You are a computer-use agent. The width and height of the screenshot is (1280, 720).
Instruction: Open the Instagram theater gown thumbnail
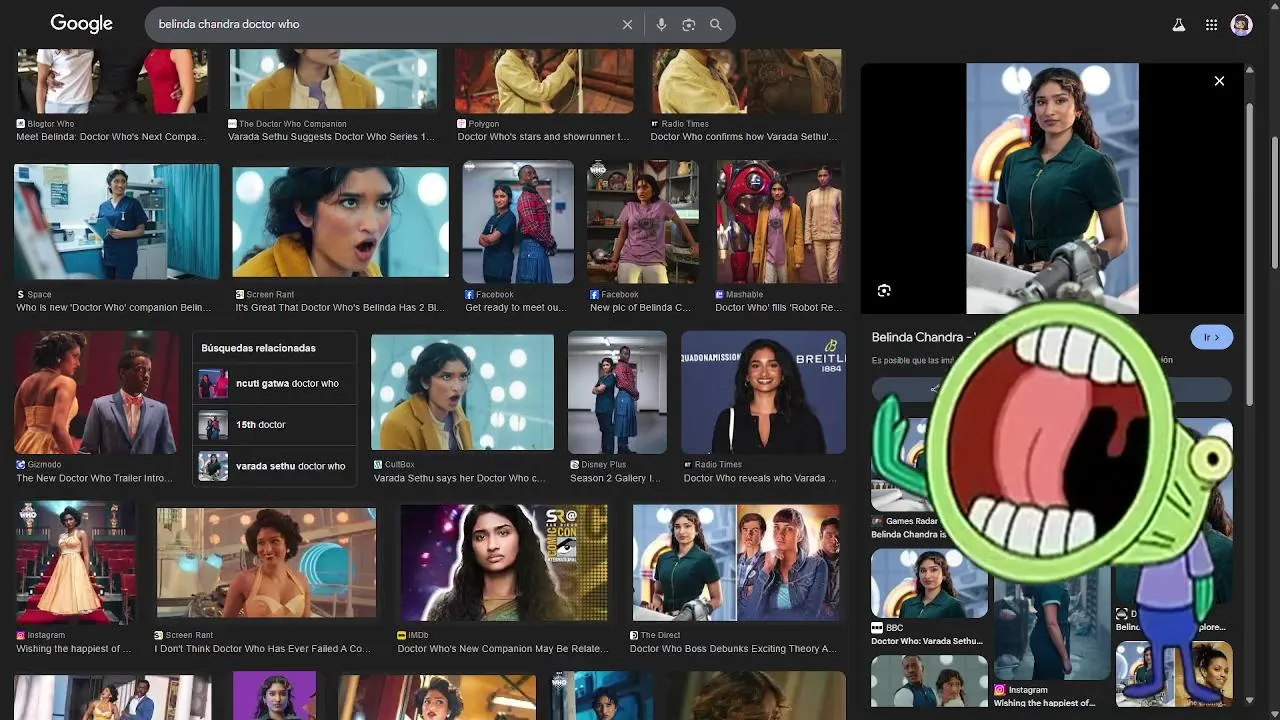pyautogui.click(x=75, y=562)
